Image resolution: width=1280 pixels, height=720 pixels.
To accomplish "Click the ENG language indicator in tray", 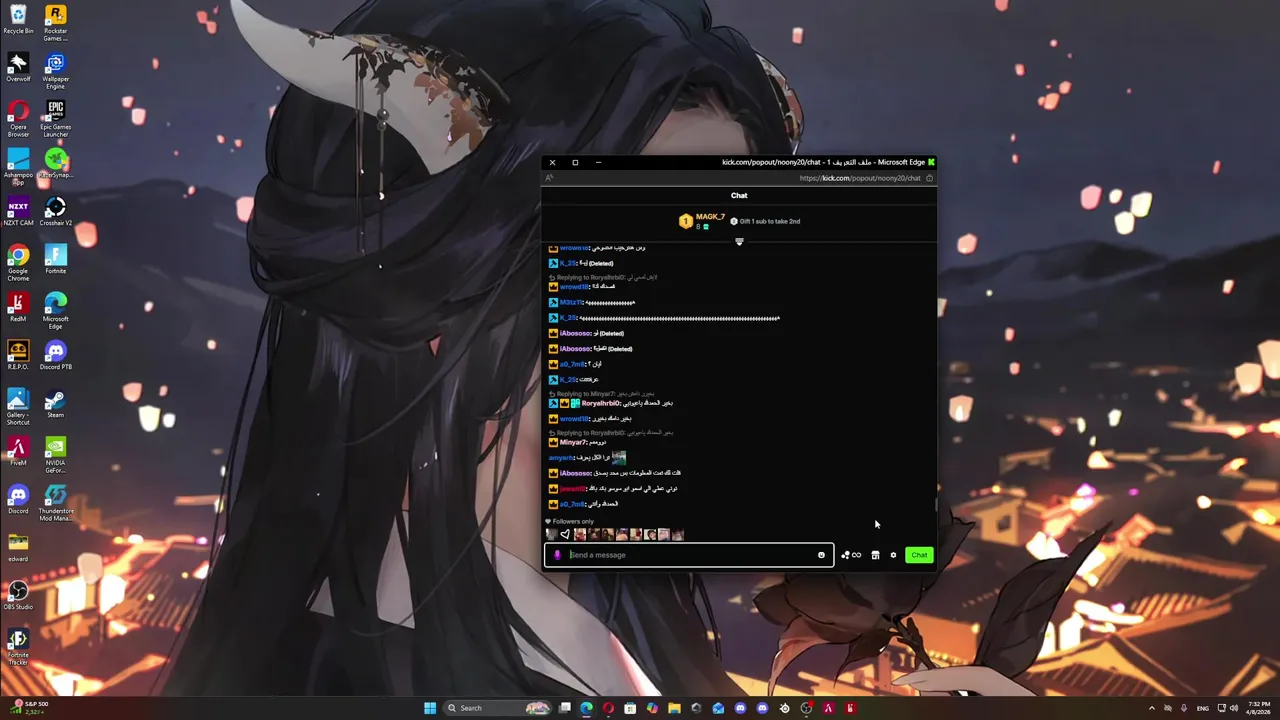I will coord(1202,708).
